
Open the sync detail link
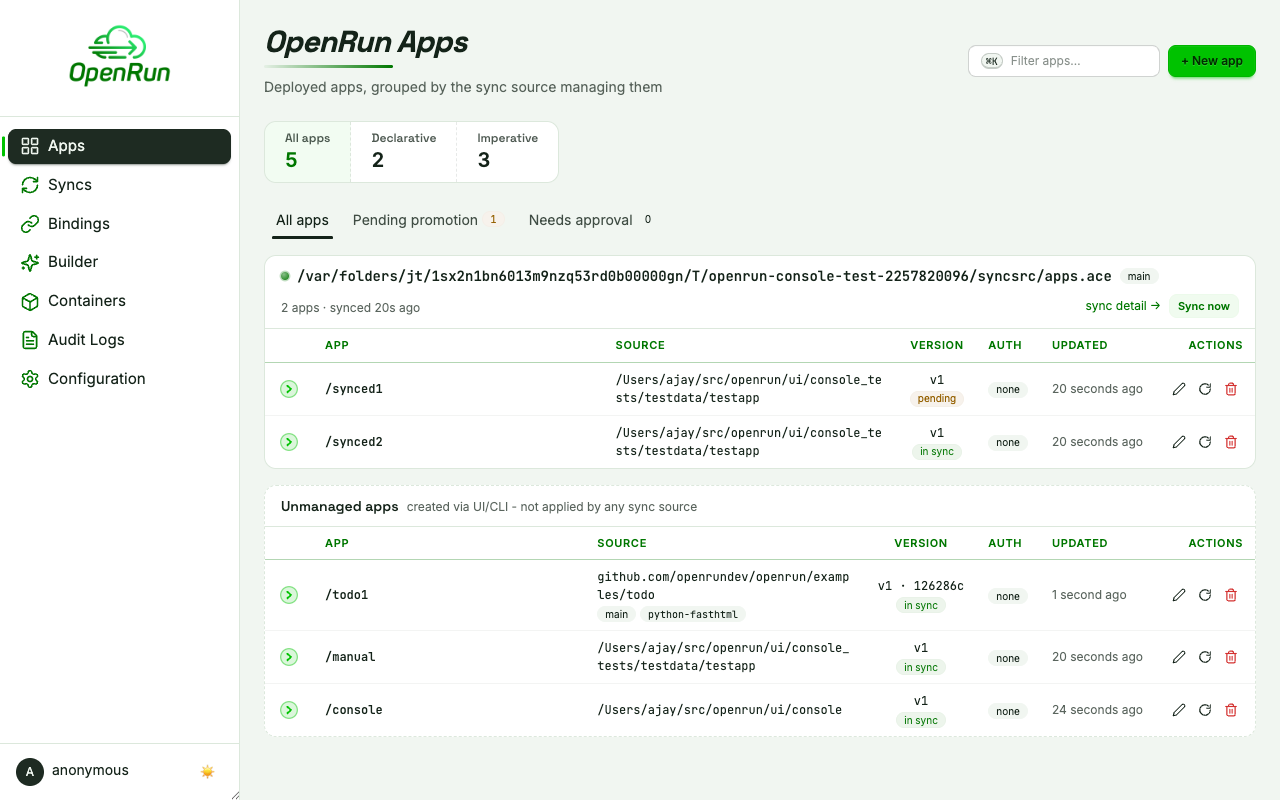pos(1123,306)
